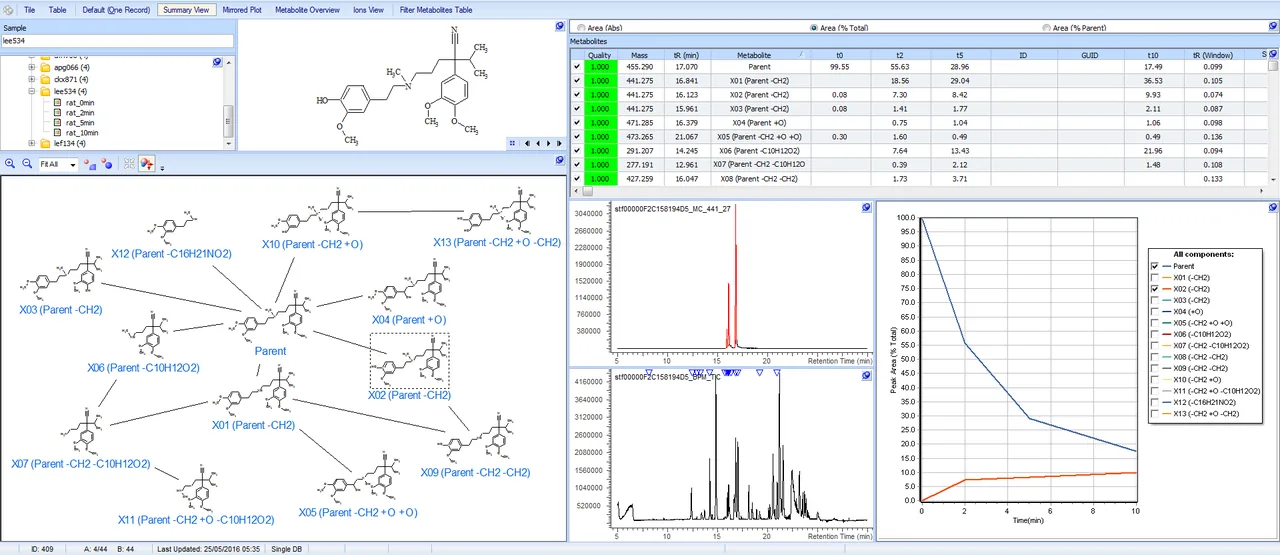Select the Area (% Parent) radio option
This screenshot has width=1280, height=555.
(x=1046, y=28)
